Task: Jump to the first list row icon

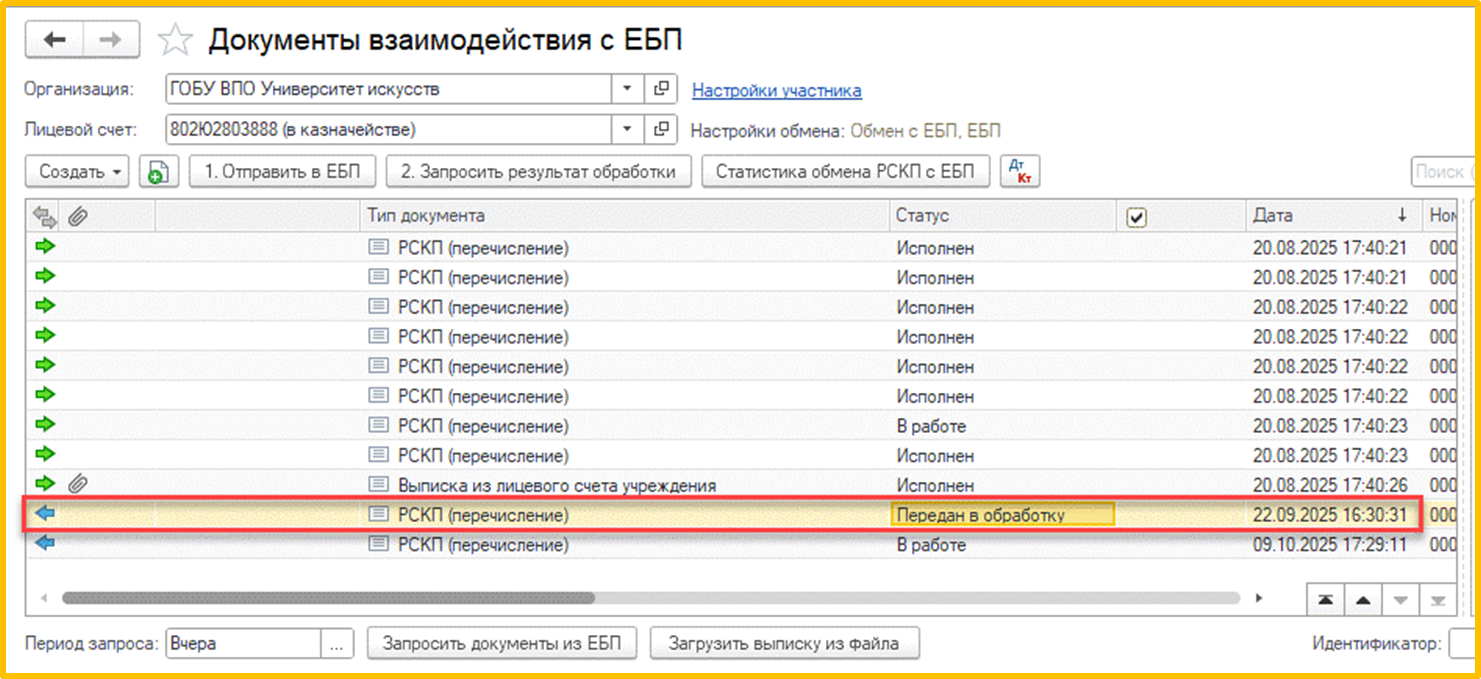Action: point(1325,600)
